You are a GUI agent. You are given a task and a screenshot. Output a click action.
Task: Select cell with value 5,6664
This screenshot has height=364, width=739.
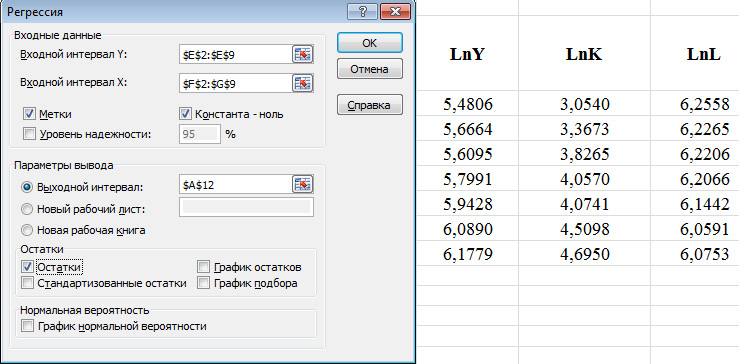coord(468,129)
